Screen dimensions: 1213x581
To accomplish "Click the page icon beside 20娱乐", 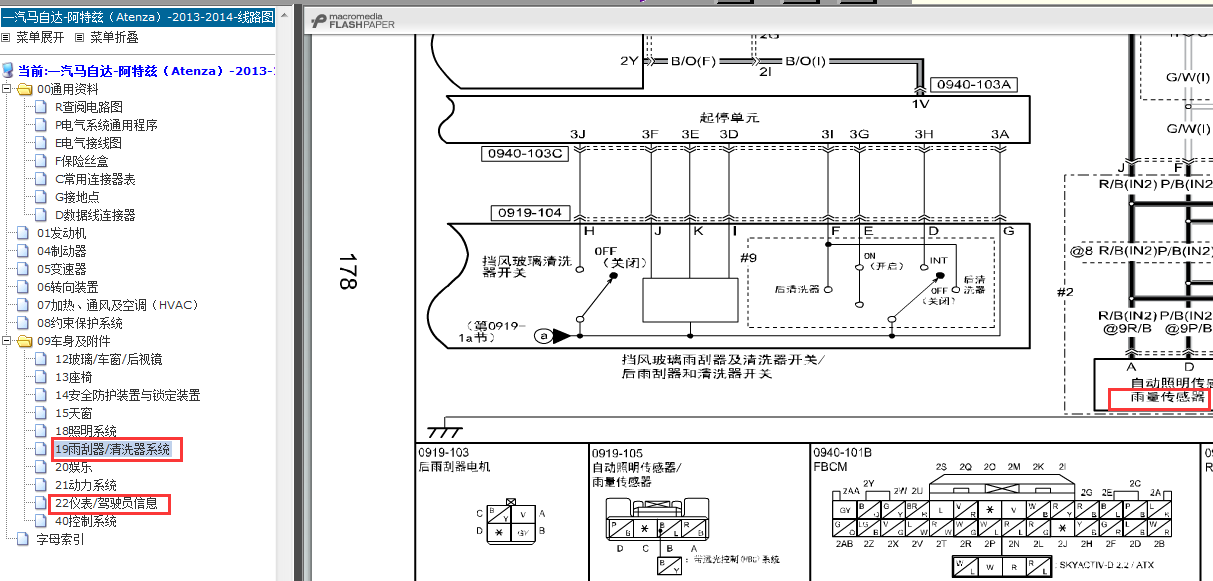I will coord(42,467).
